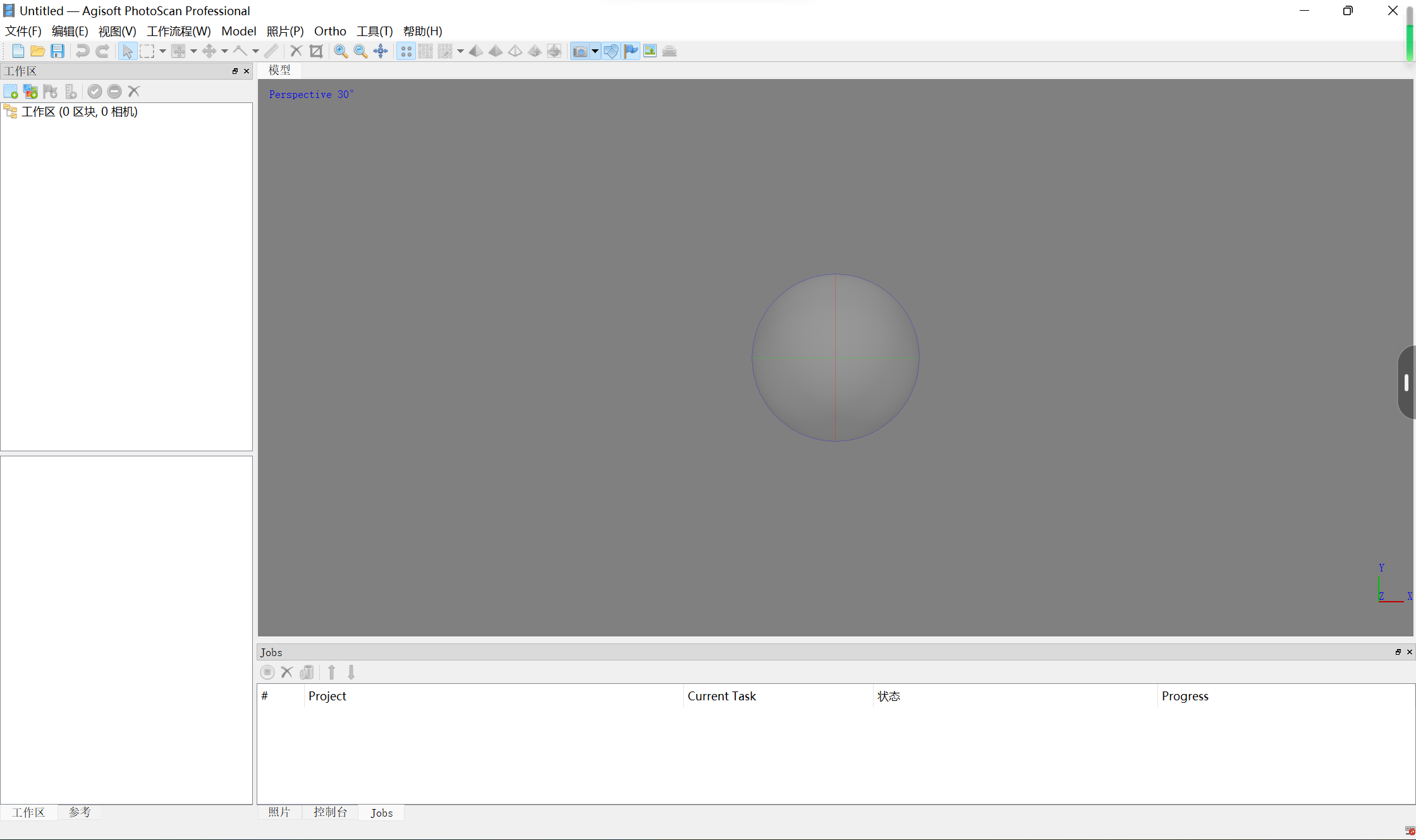Select the Ruler measurement tool
1416x840 pixels.
click(x=271, y=51)
